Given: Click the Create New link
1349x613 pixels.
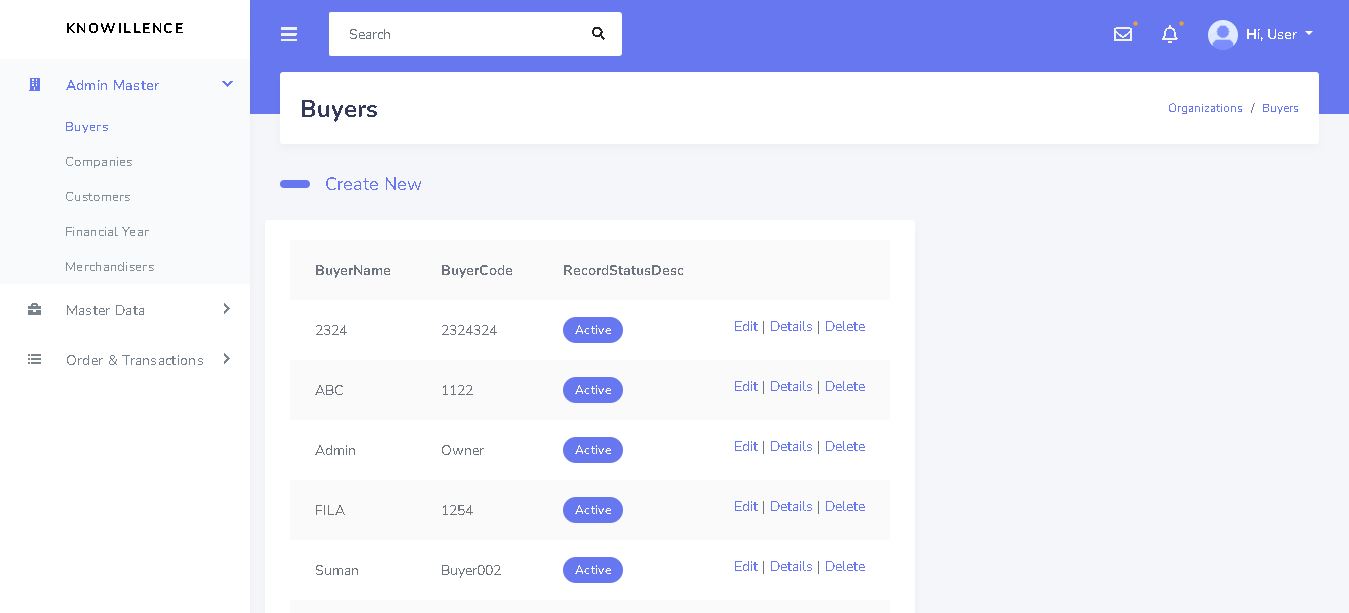Looking at the screenshot, I should click(373, 184).
